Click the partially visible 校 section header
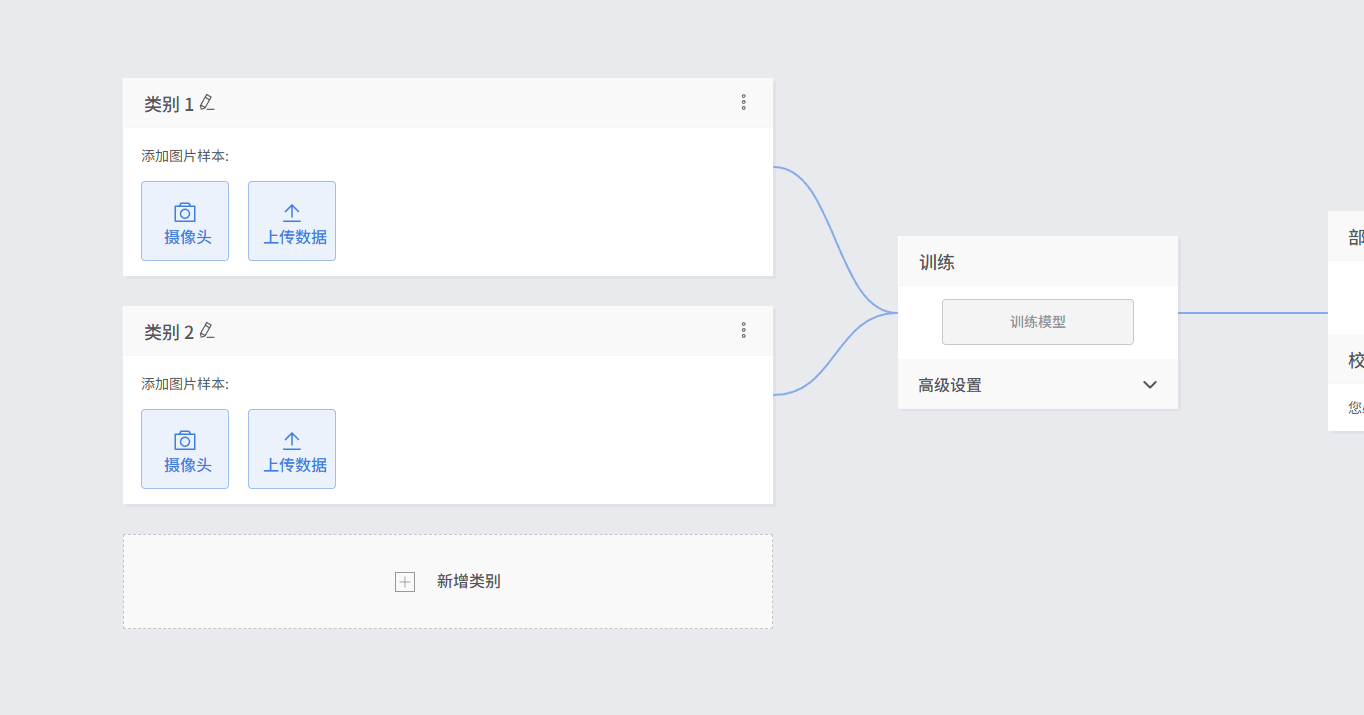 1354,361
